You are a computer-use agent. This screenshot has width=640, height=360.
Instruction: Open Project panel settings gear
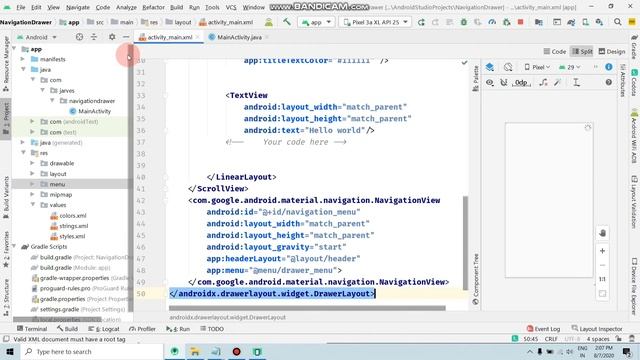tap(112, 37)
